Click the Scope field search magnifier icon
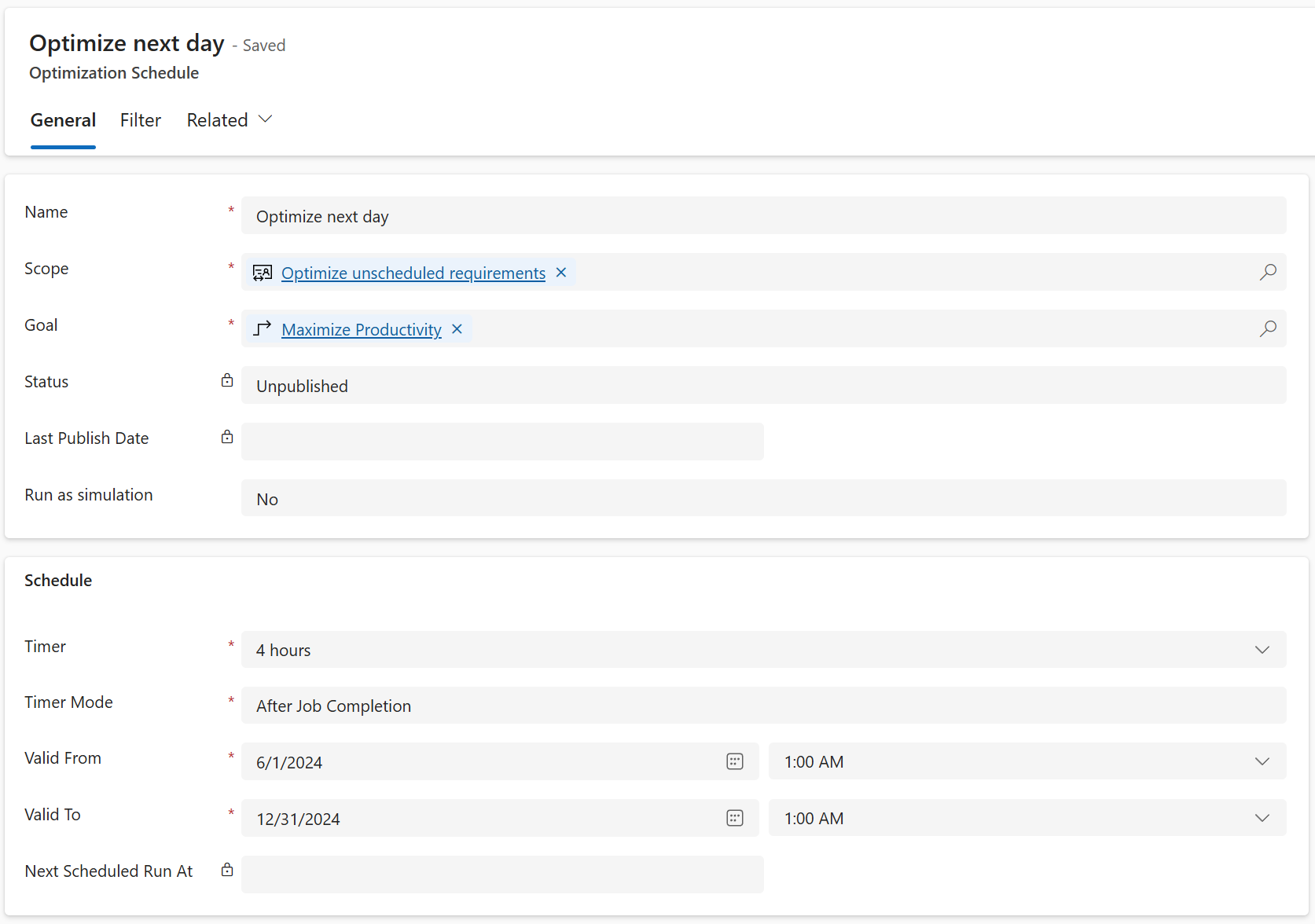 1267,273
